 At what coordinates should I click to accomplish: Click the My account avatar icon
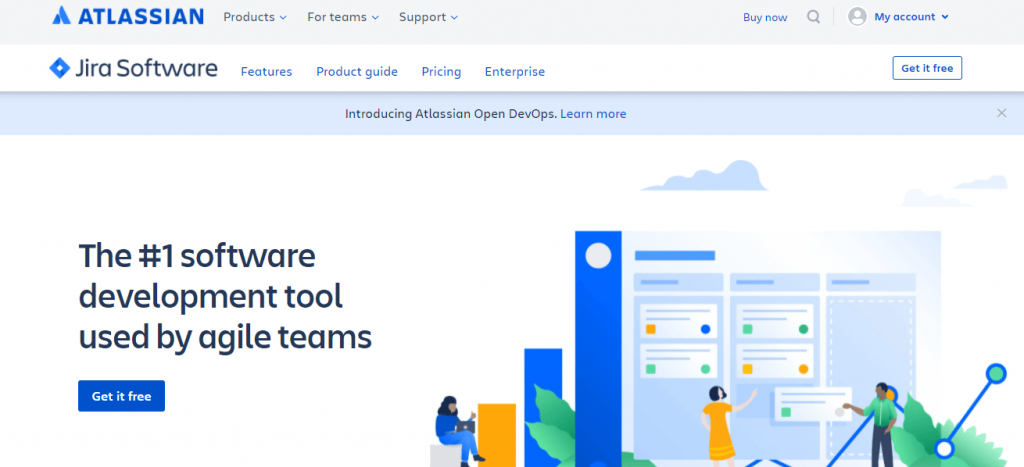(x=857, y=17)
